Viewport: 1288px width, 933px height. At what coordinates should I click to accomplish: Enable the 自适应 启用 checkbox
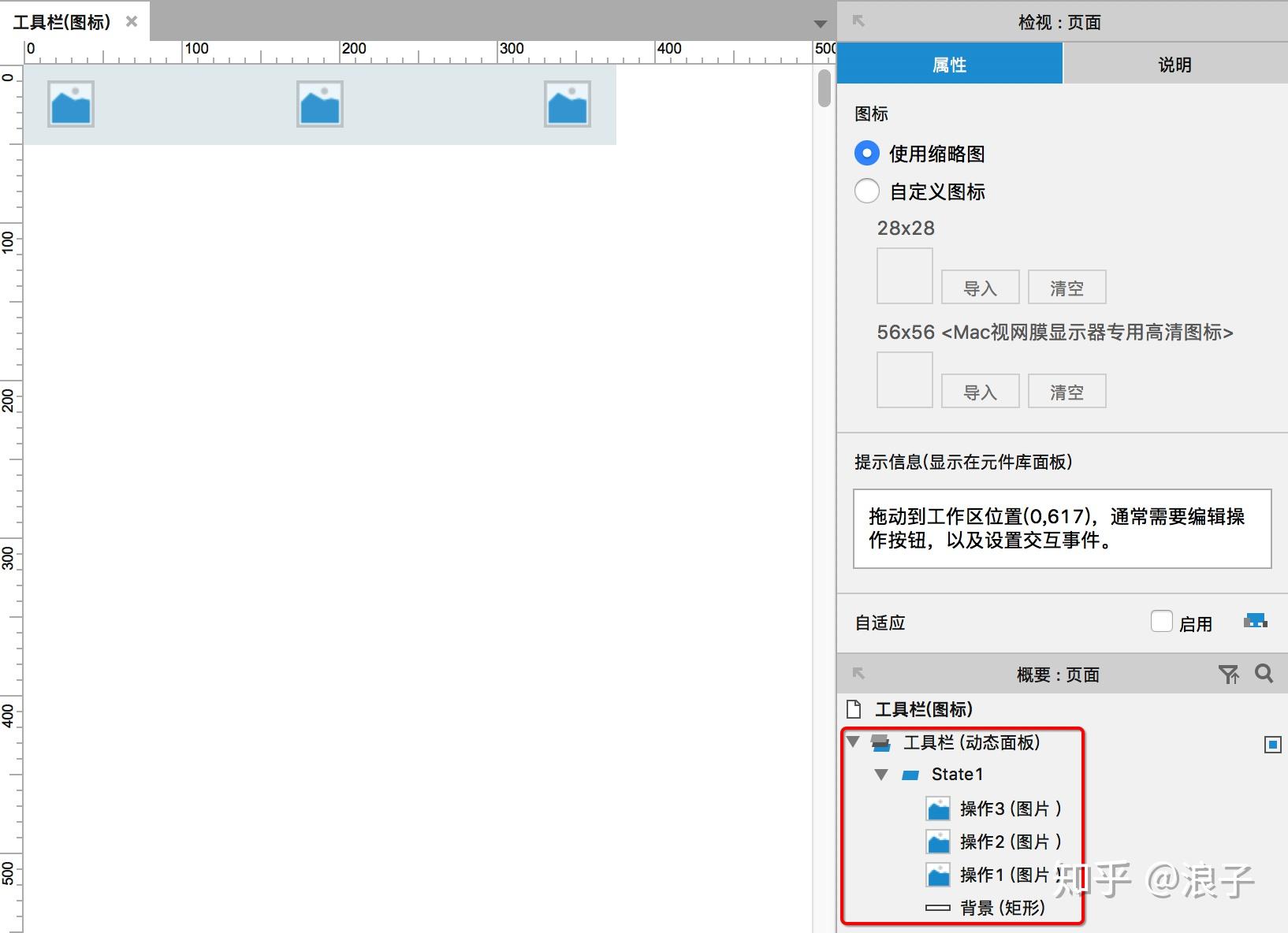click(x=1162, y=621)
